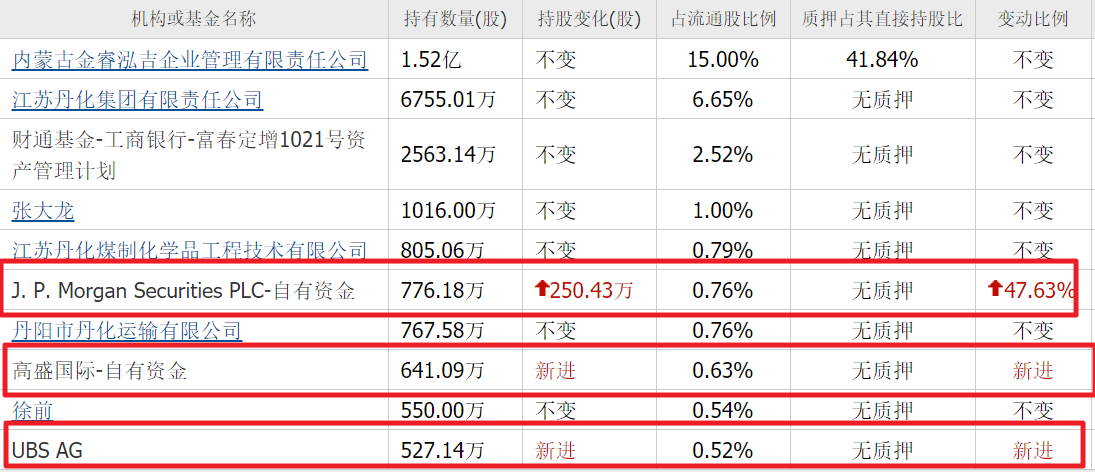Open 内蒙古金睿泓吉企业管理有限责任公司 link
Screen dimensions: 1095x472
(x=190, y=60)
